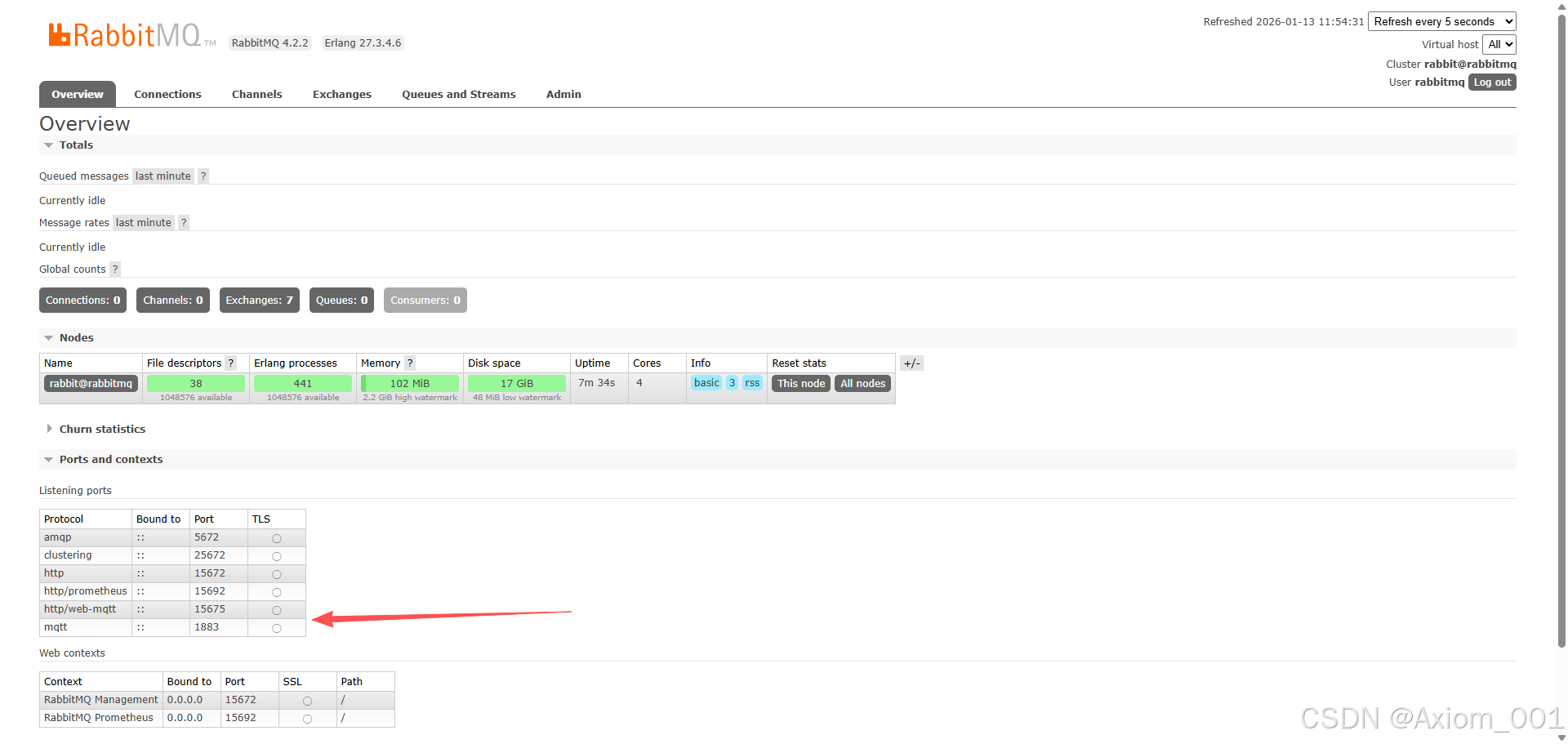Viewport: 1568px width, 744px height.
Task: Click the rss info badge
Action: 751,382
